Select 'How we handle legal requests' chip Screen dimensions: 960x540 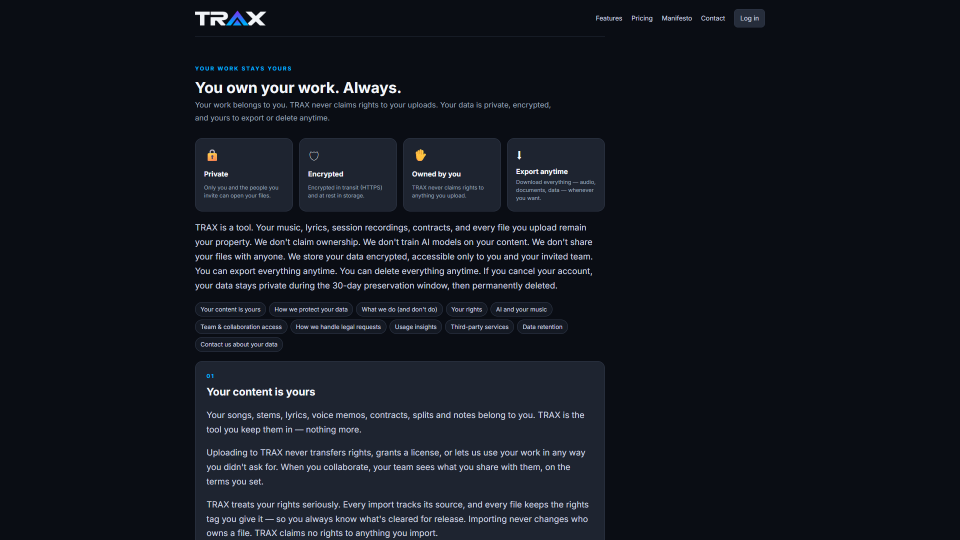338,327
